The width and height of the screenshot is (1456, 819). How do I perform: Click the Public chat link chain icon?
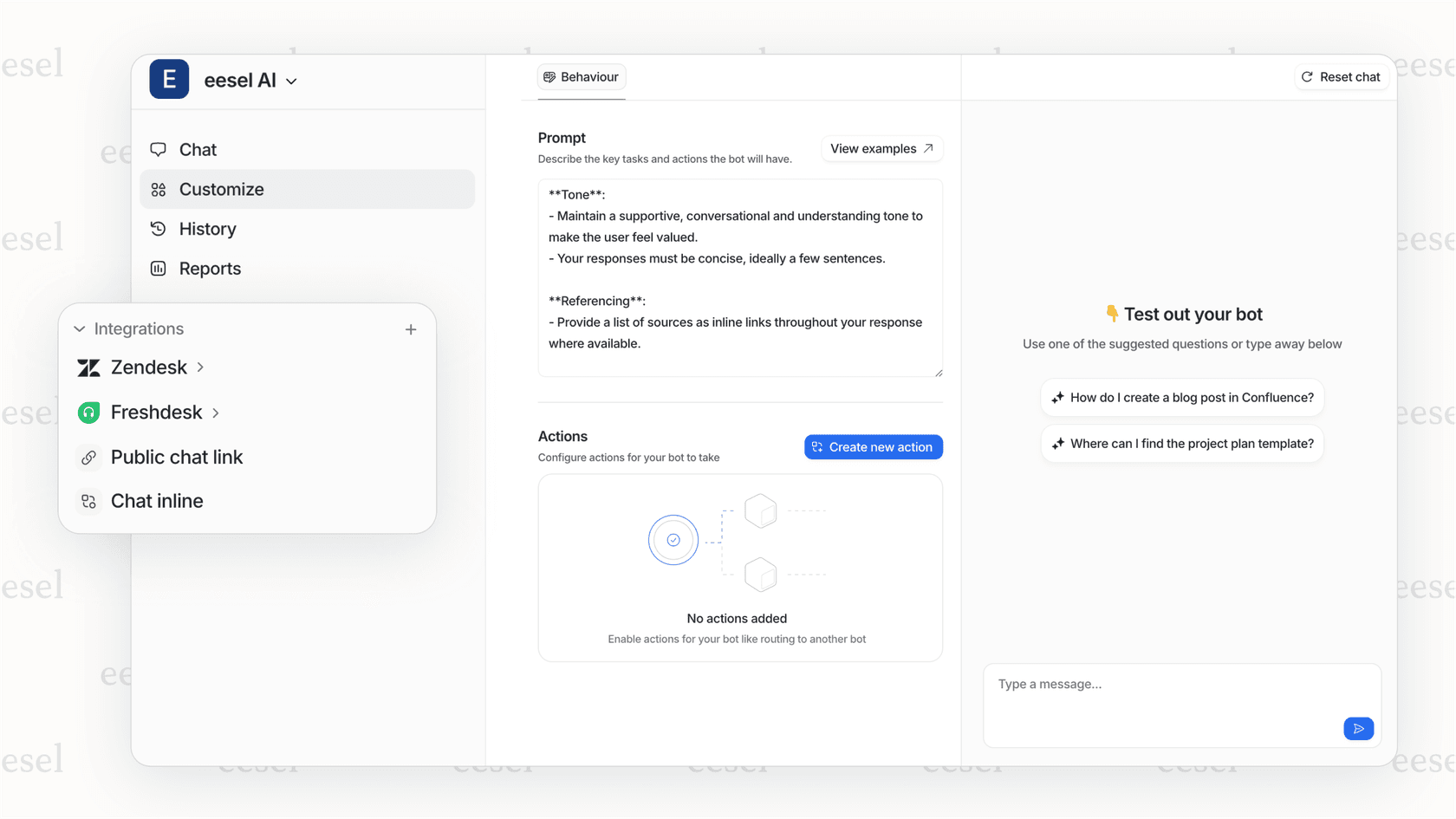(x=88, y=457)
